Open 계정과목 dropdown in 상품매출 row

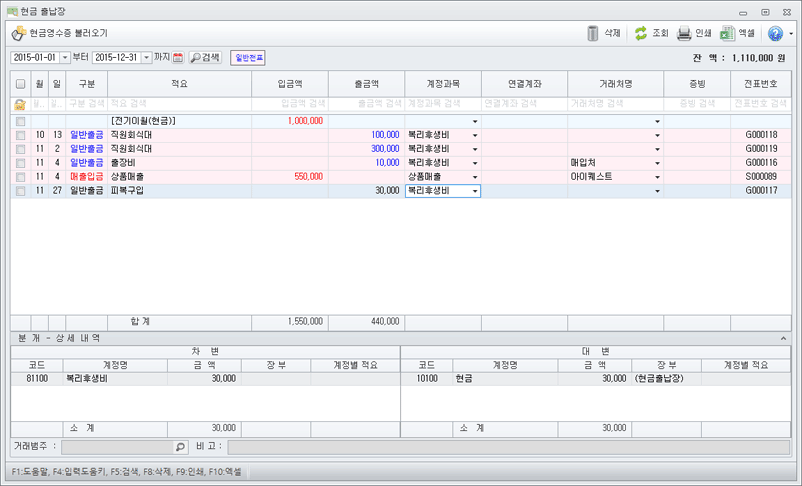[475, 177]
